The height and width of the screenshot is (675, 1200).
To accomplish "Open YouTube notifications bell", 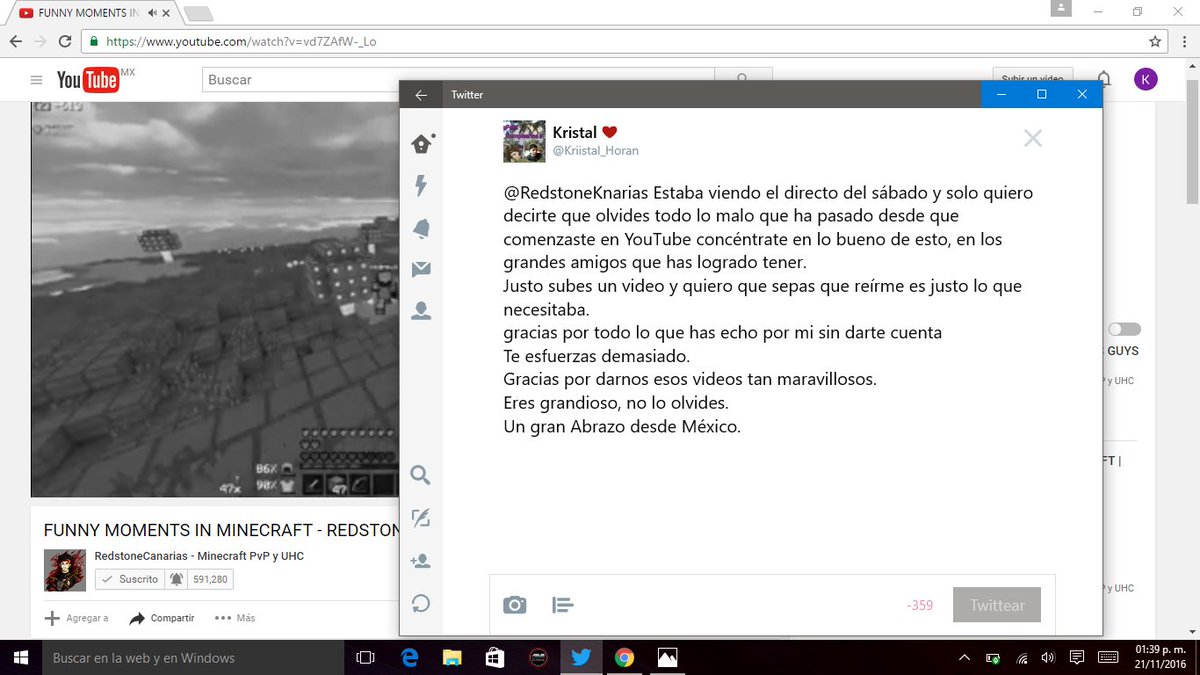I will (x=1104, y=79).
